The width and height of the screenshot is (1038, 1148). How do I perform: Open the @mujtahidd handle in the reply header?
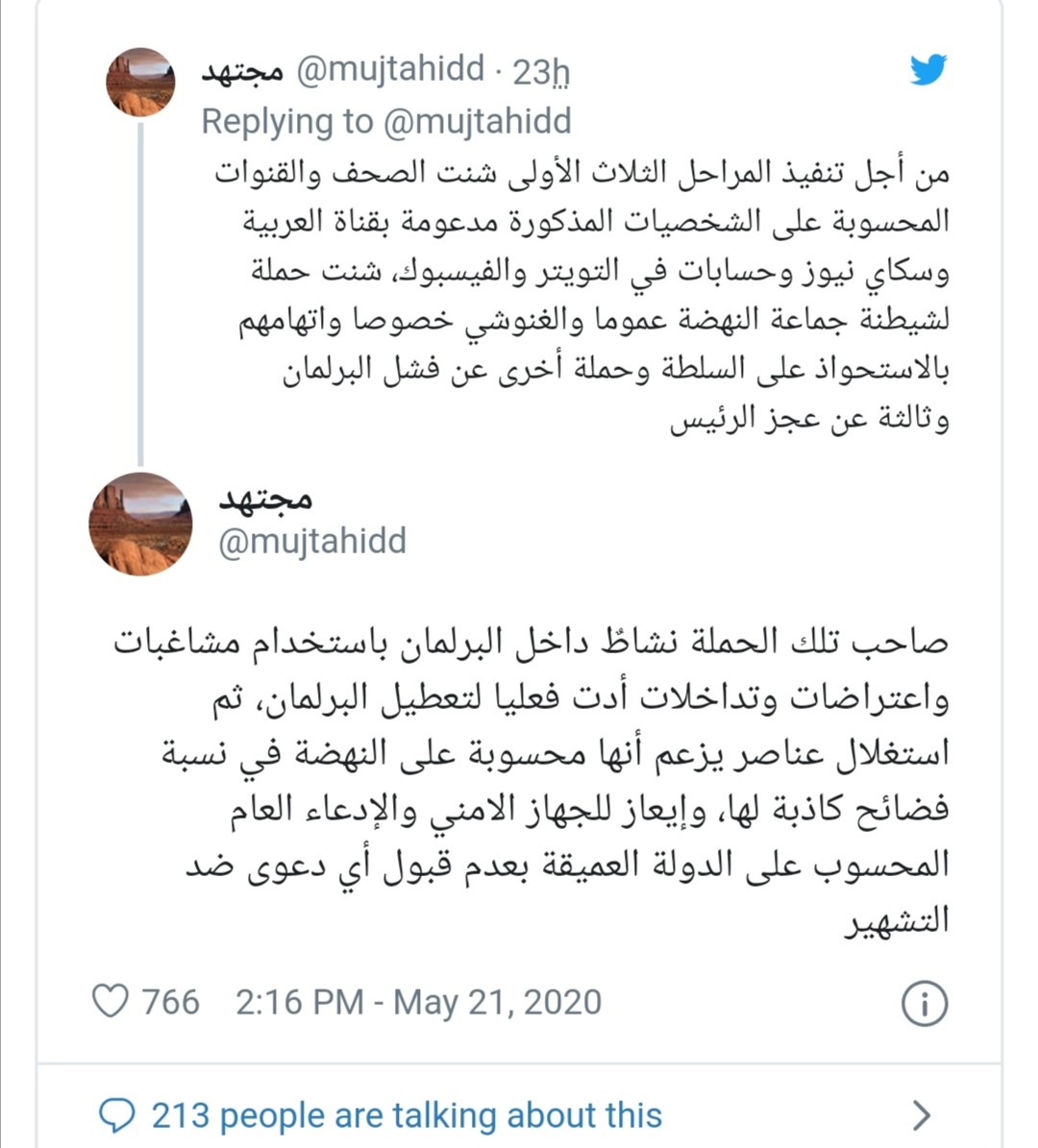pyautogui.click(x=390, y=69)
